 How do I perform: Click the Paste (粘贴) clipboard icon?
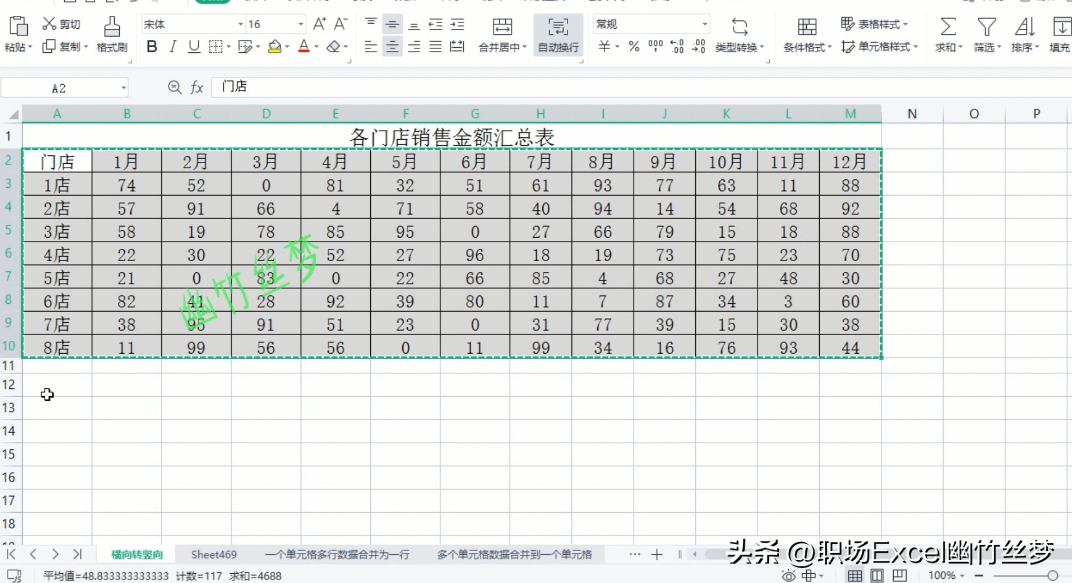pyautogui.click(x=18, y=26)
